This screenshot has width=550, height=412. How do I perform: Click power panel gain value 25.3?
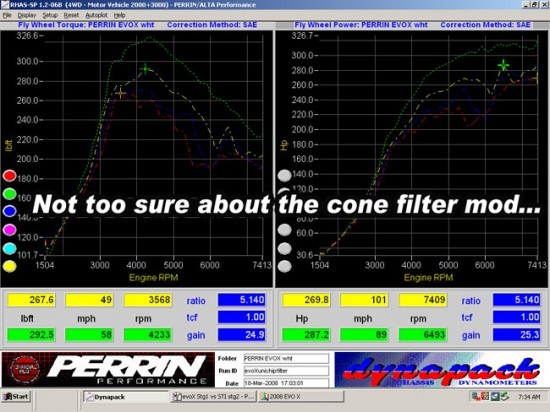[517, 335]
